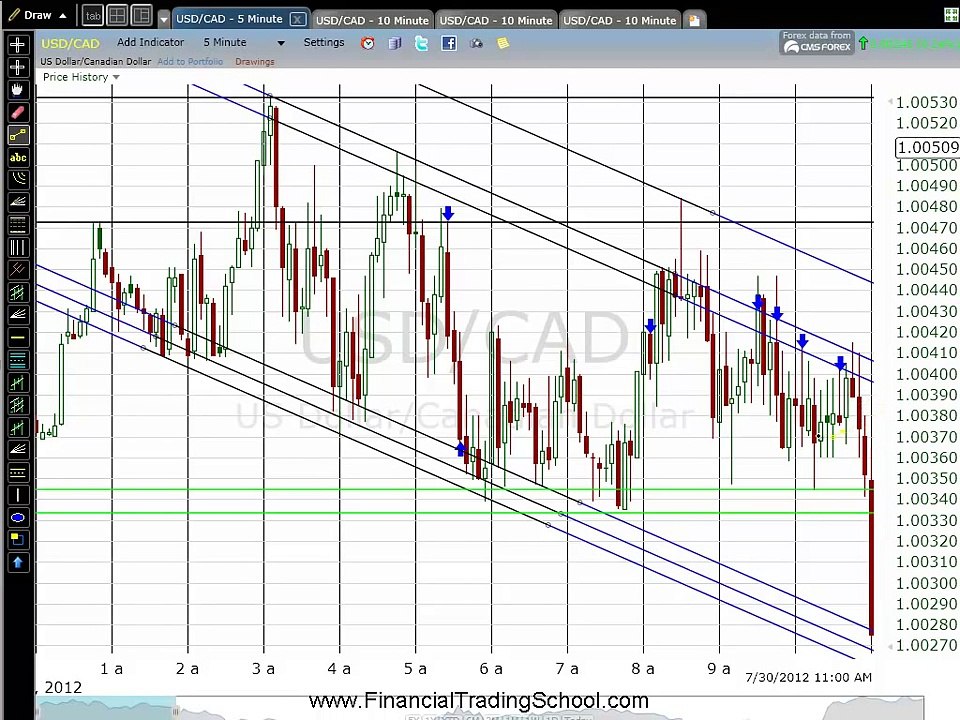Image resolution: width=960 pixels, height=720 pixels.
Task: Click the pencil Draw icon
Action: point(14,15)
